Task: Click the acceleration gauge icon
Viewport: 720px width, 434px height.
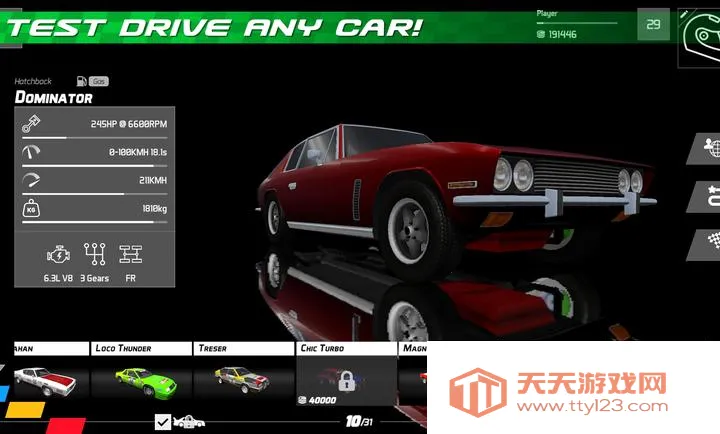Action: click(30, 153)
